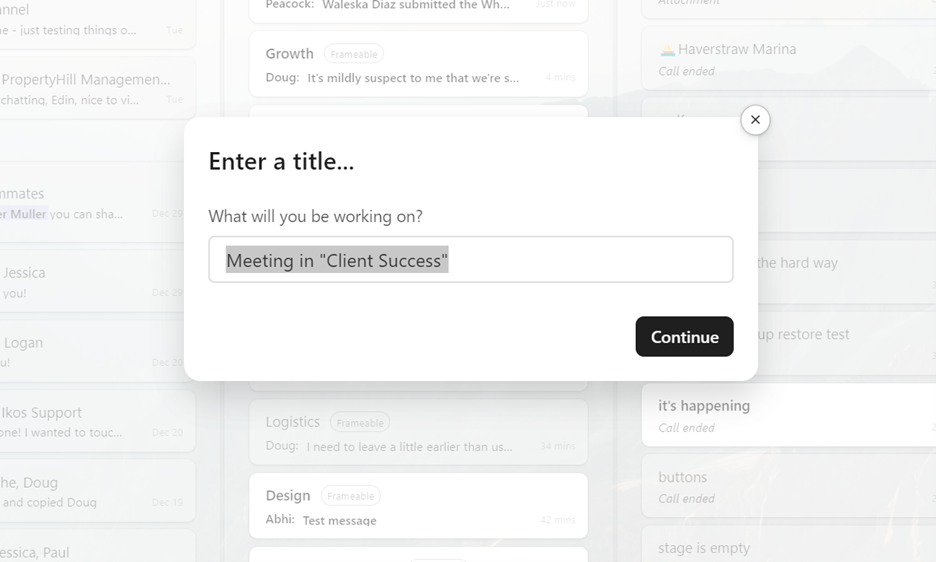The image size is (936, 562).
Task: Open the Haverstraw Marina call entry
Action: pos(789,59)
